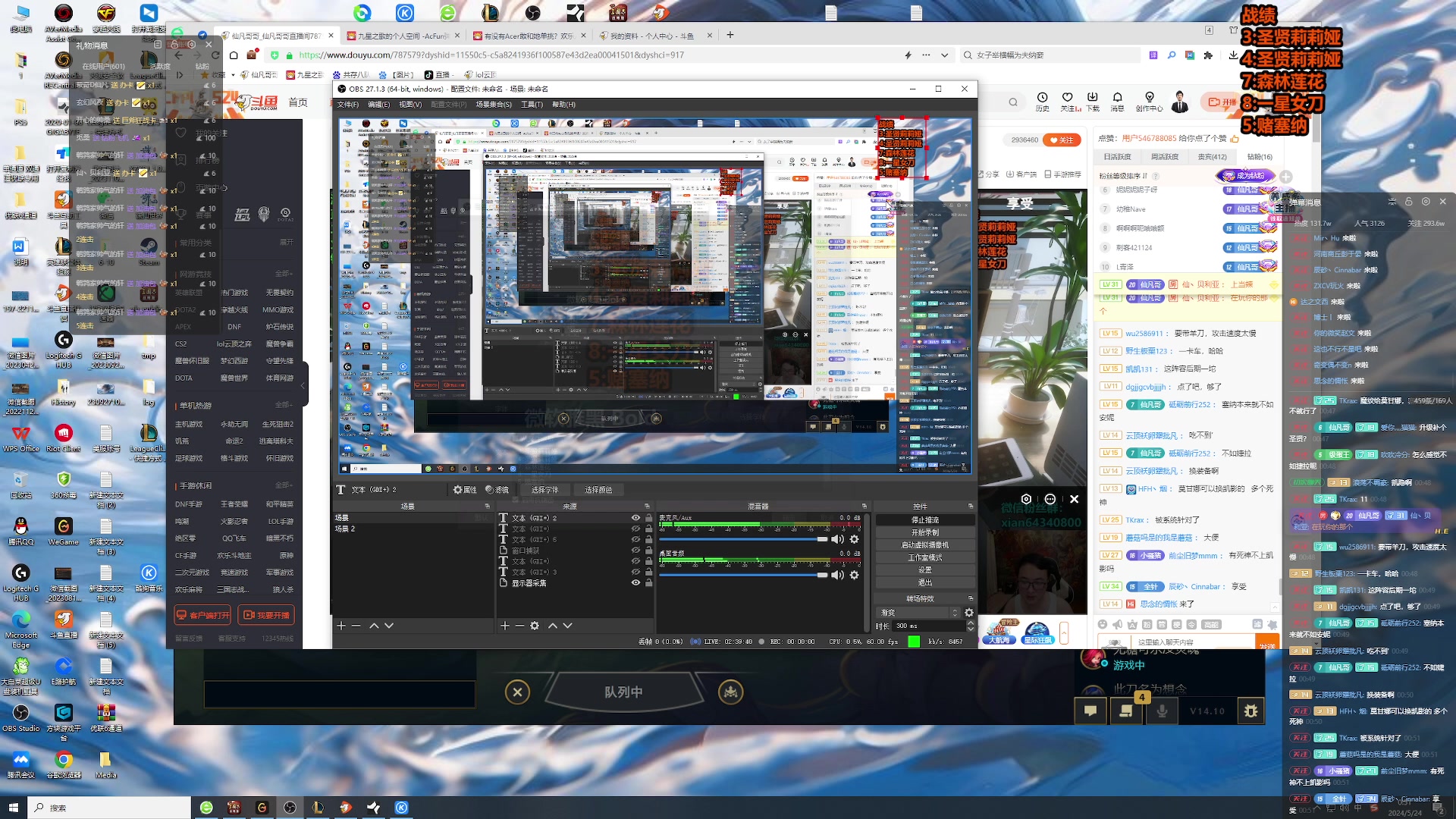Screen dimensions: 1456x819
Task: Open browser home page icon
Action: pyautogui.click(x=234, y=55)
